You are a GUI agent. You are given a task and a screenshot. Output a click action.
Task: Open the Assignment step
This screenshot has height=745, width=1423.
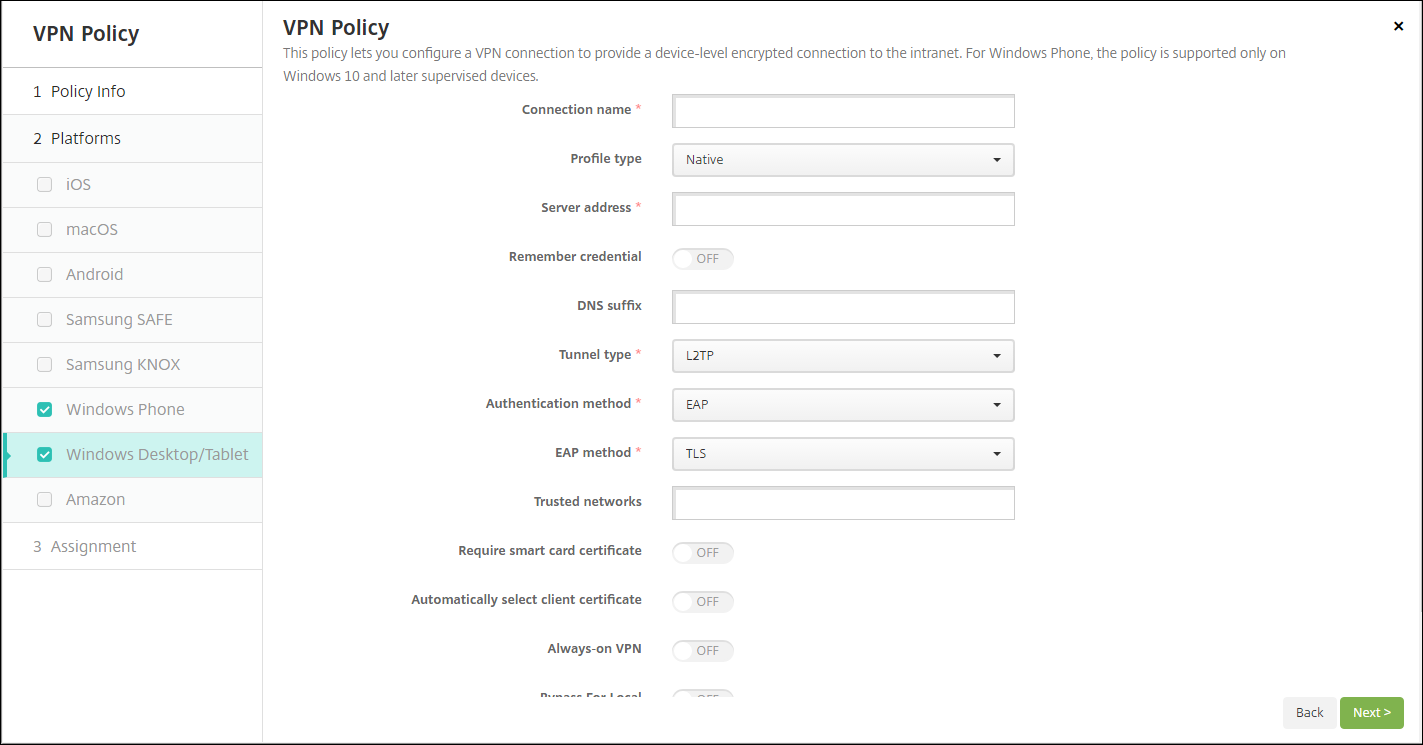(x=93, y=547)
